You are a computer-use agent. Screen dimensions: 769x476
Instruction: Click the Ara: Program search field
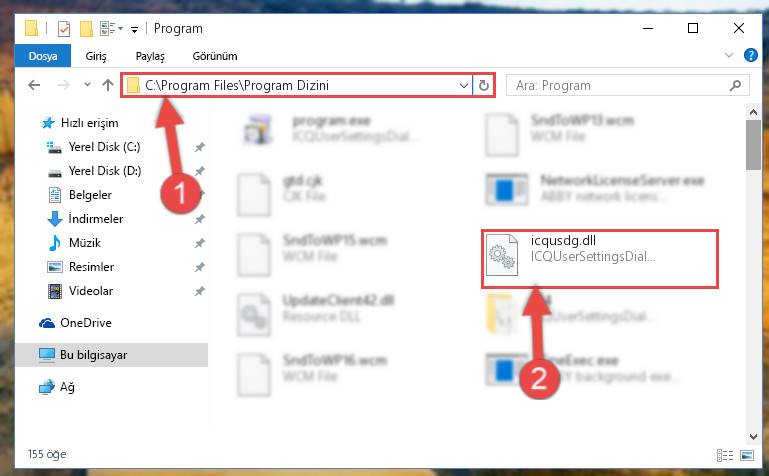tap(618, 86)
